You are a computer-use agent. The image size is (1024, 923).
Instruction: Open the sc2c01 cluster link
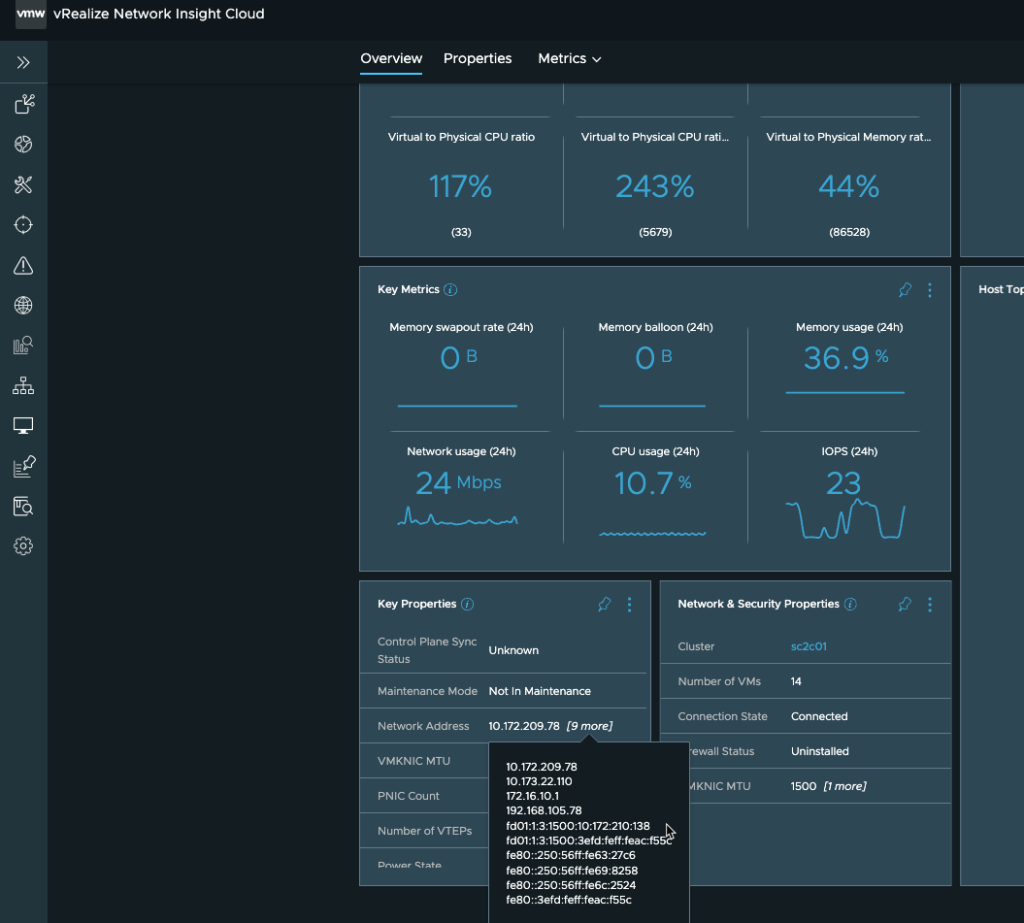(808, 646)
